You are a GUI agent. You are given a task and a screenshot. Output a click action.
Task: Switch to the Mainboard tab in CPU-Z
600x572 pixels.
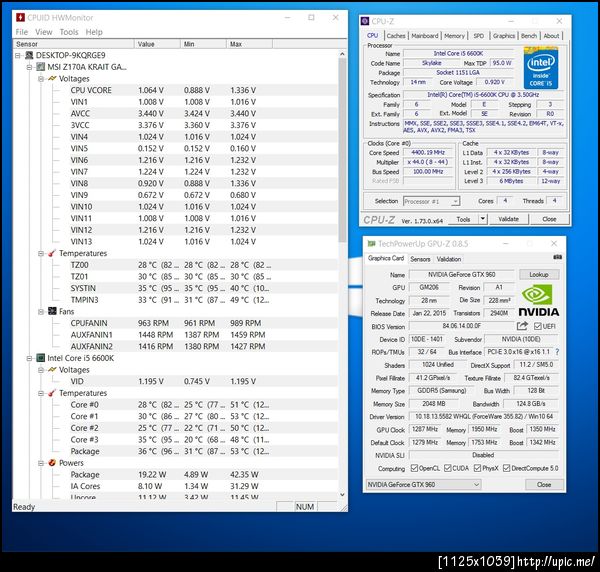click(x=425, y=36)
